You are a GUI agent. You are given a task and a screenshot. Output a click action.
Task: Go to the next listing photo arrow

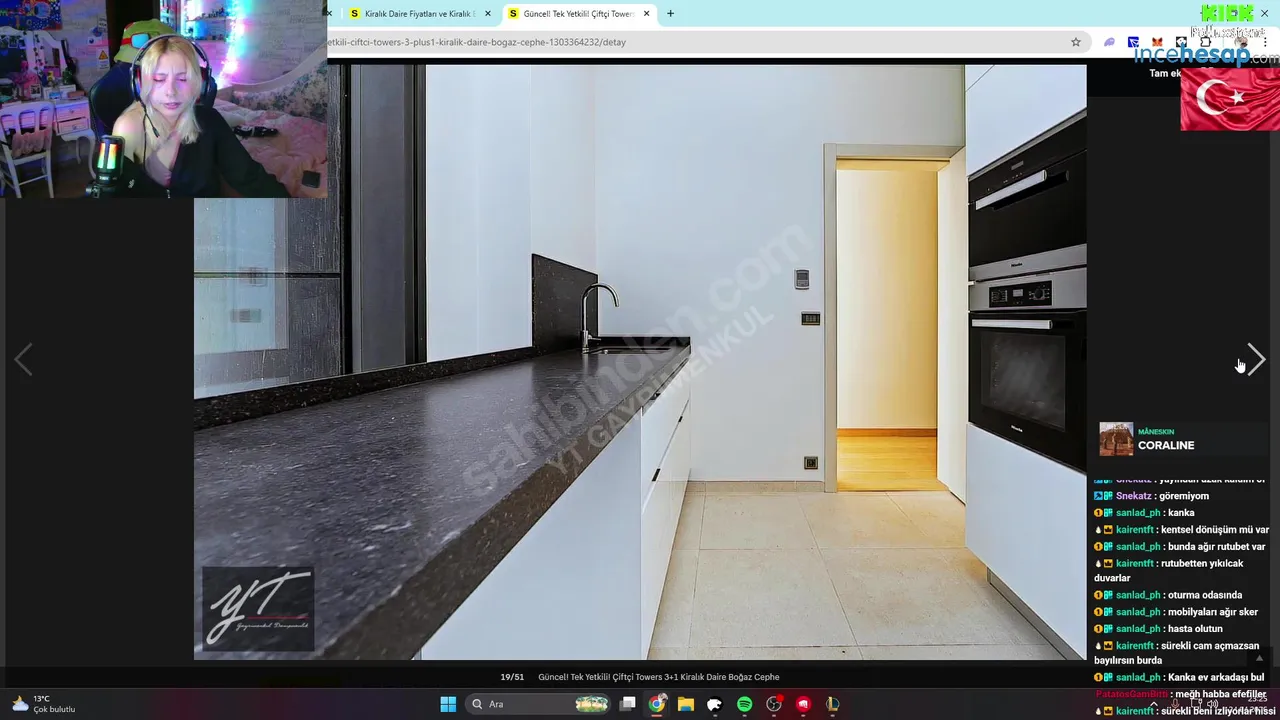[x=1256, y=360]
